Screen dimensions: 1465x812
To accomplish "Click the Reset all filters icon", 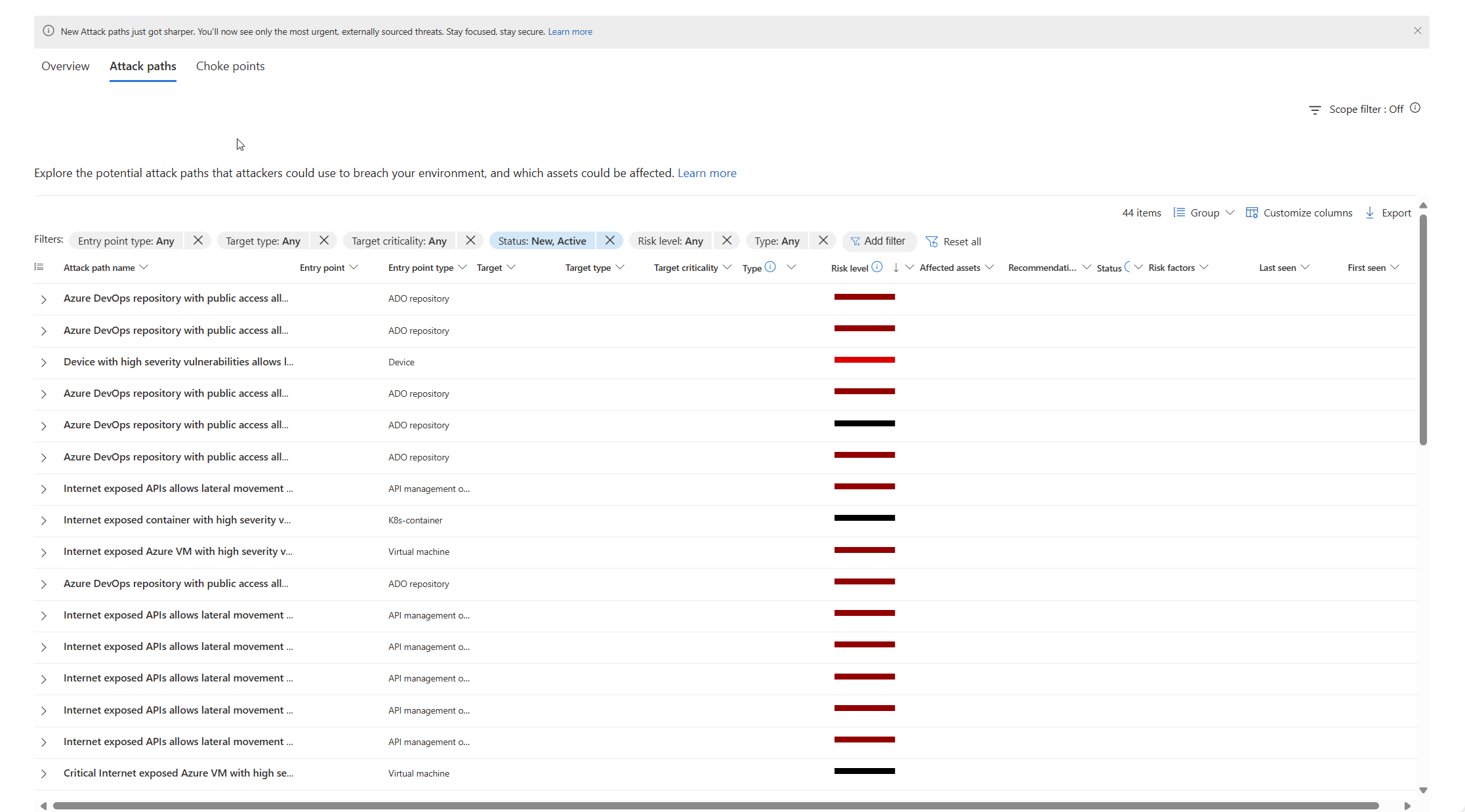I will pyautogui.click(x=932, y=241).
